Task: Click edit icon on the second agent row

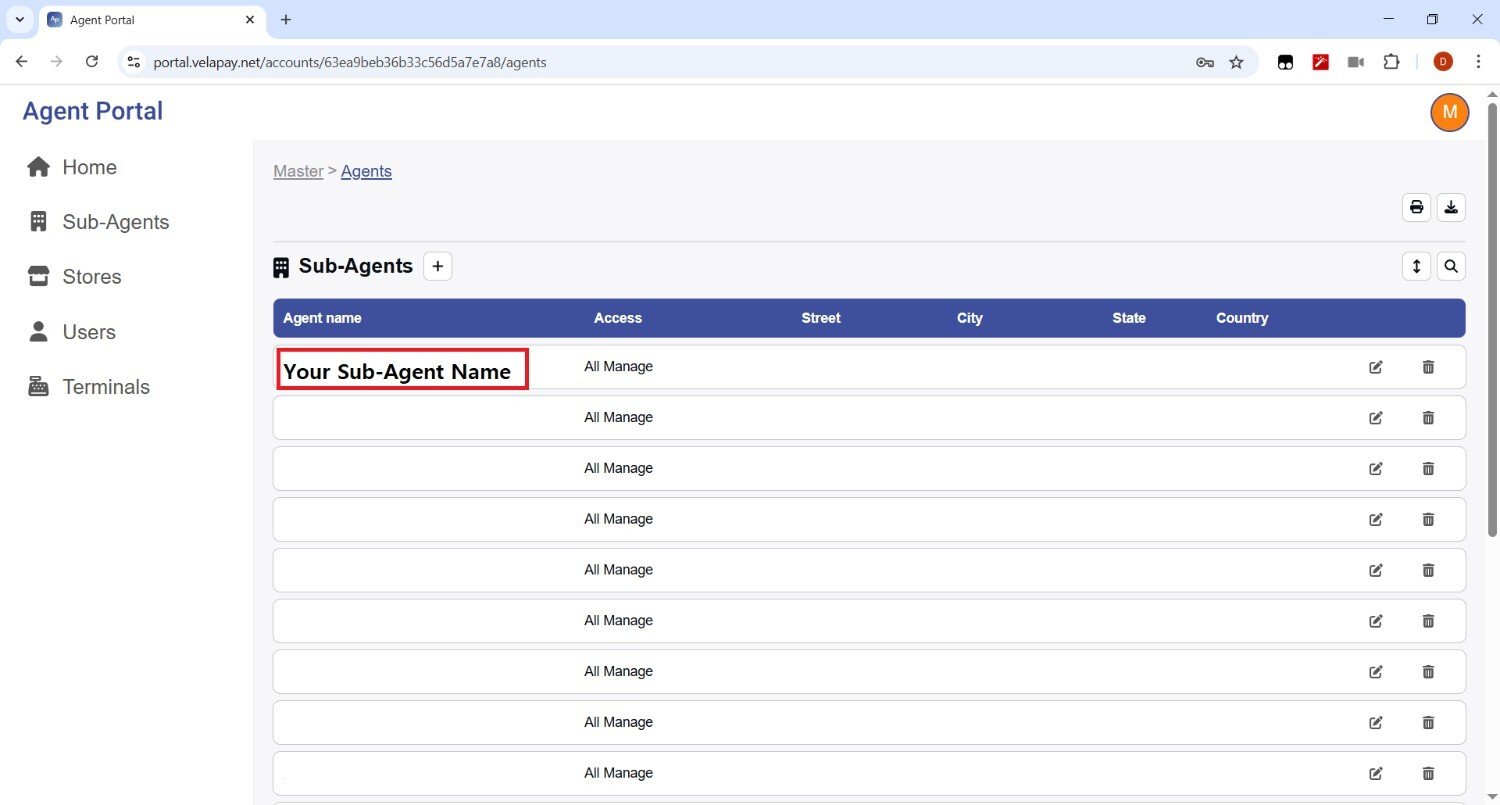Action: point(1375,418)
